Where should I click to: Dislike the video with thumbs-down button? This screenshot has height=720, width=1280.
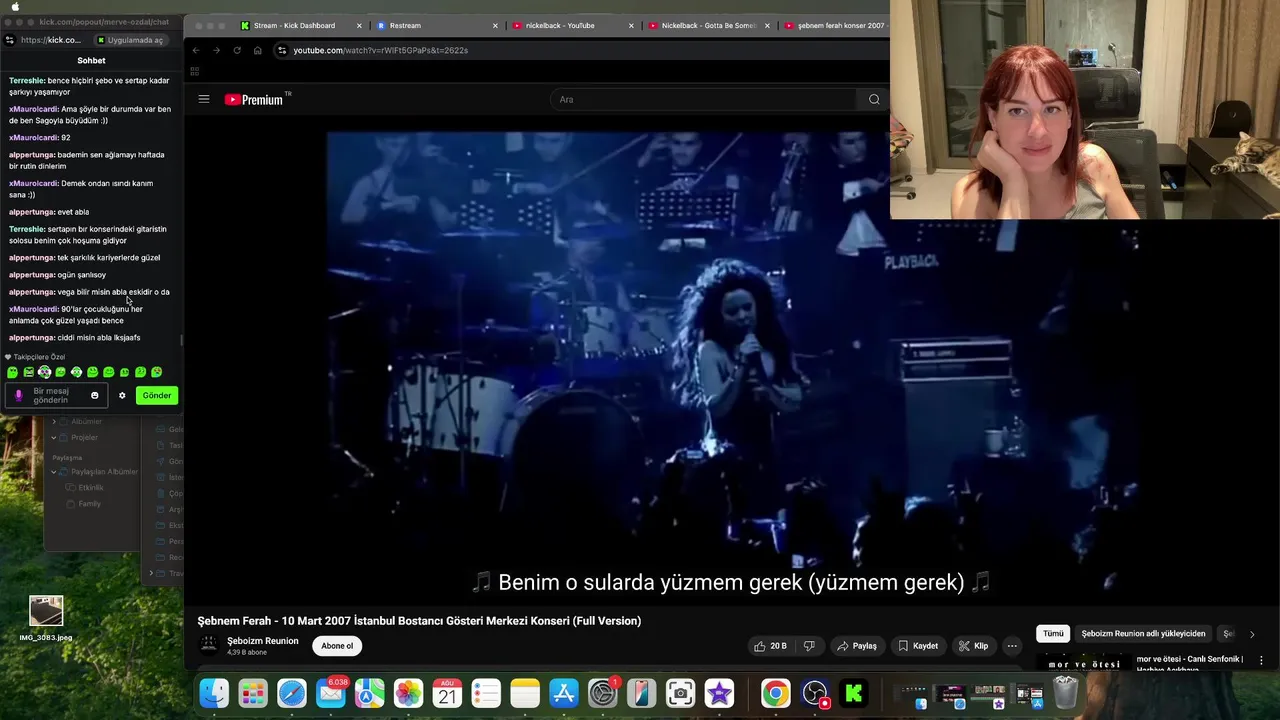point(809,646)
